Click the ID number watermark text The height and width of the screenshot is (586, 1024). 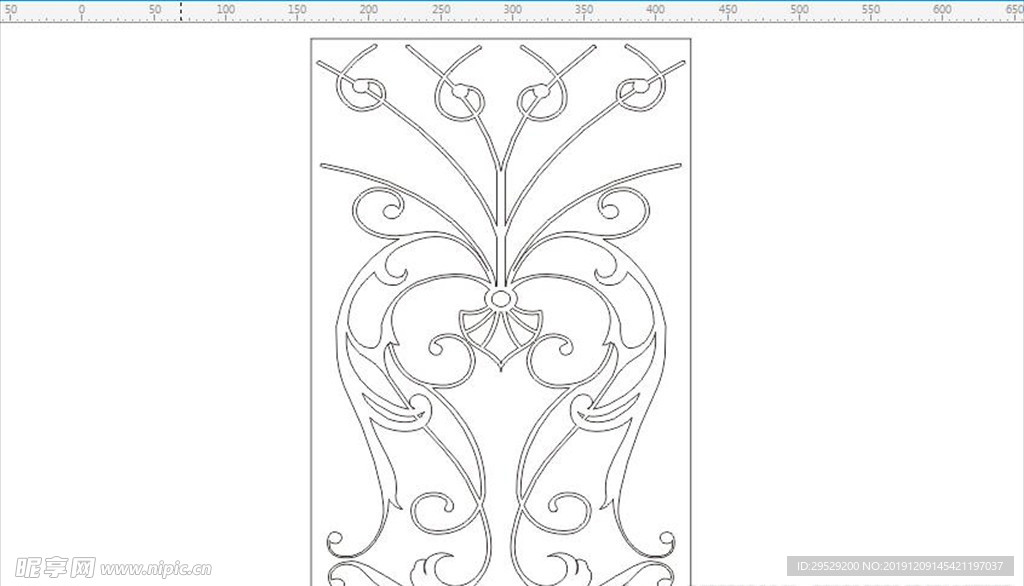click(x=900, y=567)
